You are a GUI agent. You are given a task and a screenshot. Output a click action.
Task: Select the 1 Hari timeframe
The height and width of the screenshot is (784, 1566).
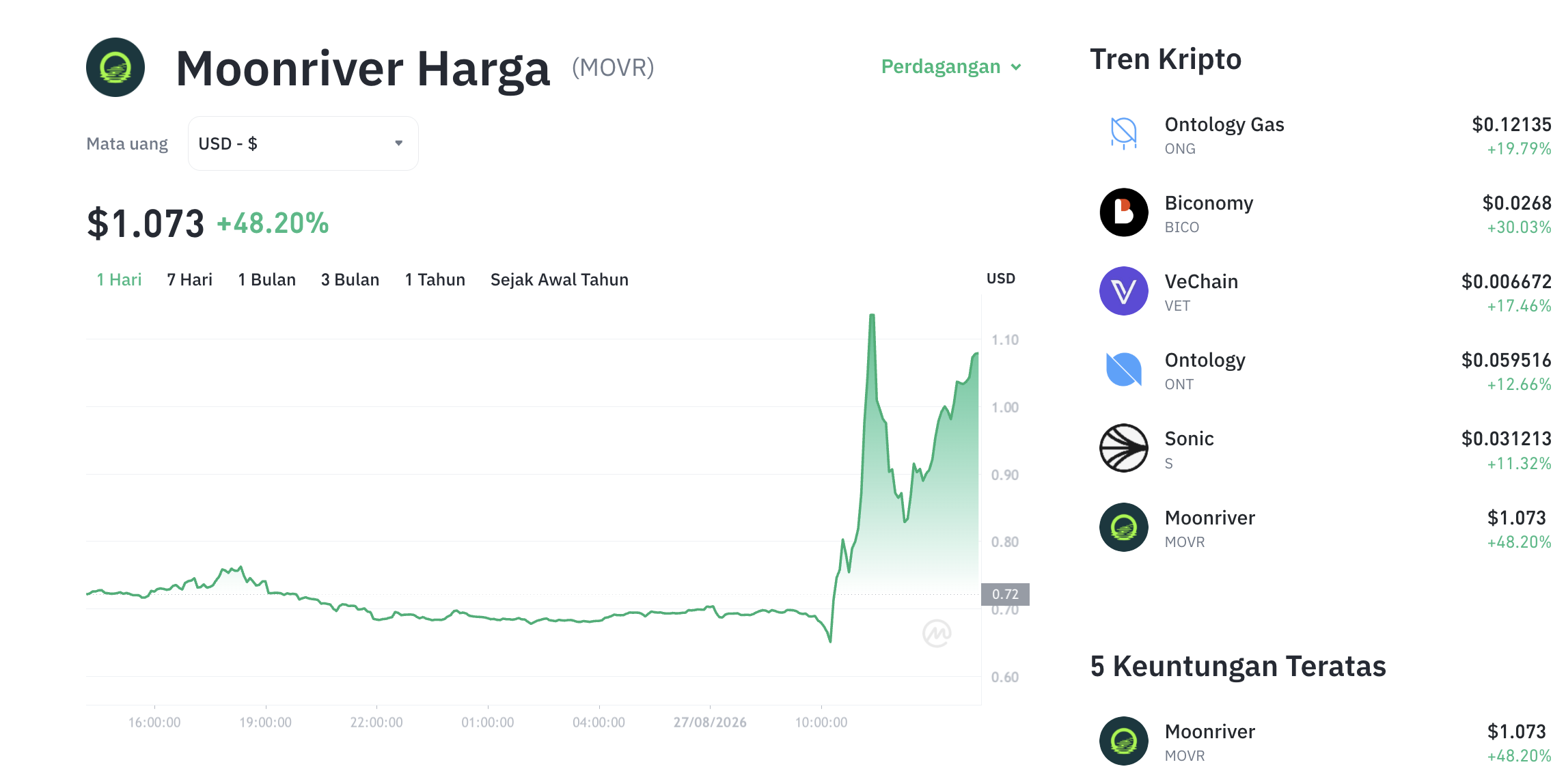click(x=119, y=280)
